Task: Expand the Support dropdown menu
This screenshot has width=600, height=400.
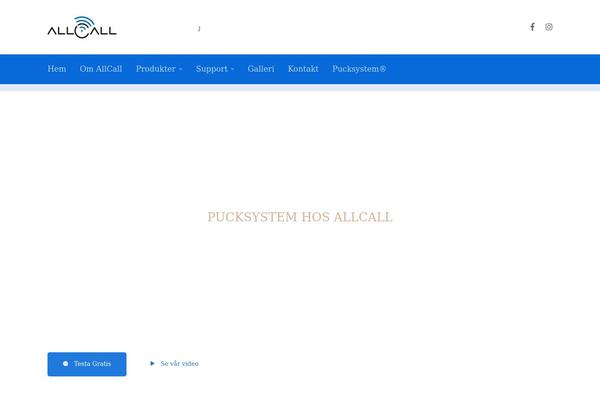Action: (x=215, y=69)
